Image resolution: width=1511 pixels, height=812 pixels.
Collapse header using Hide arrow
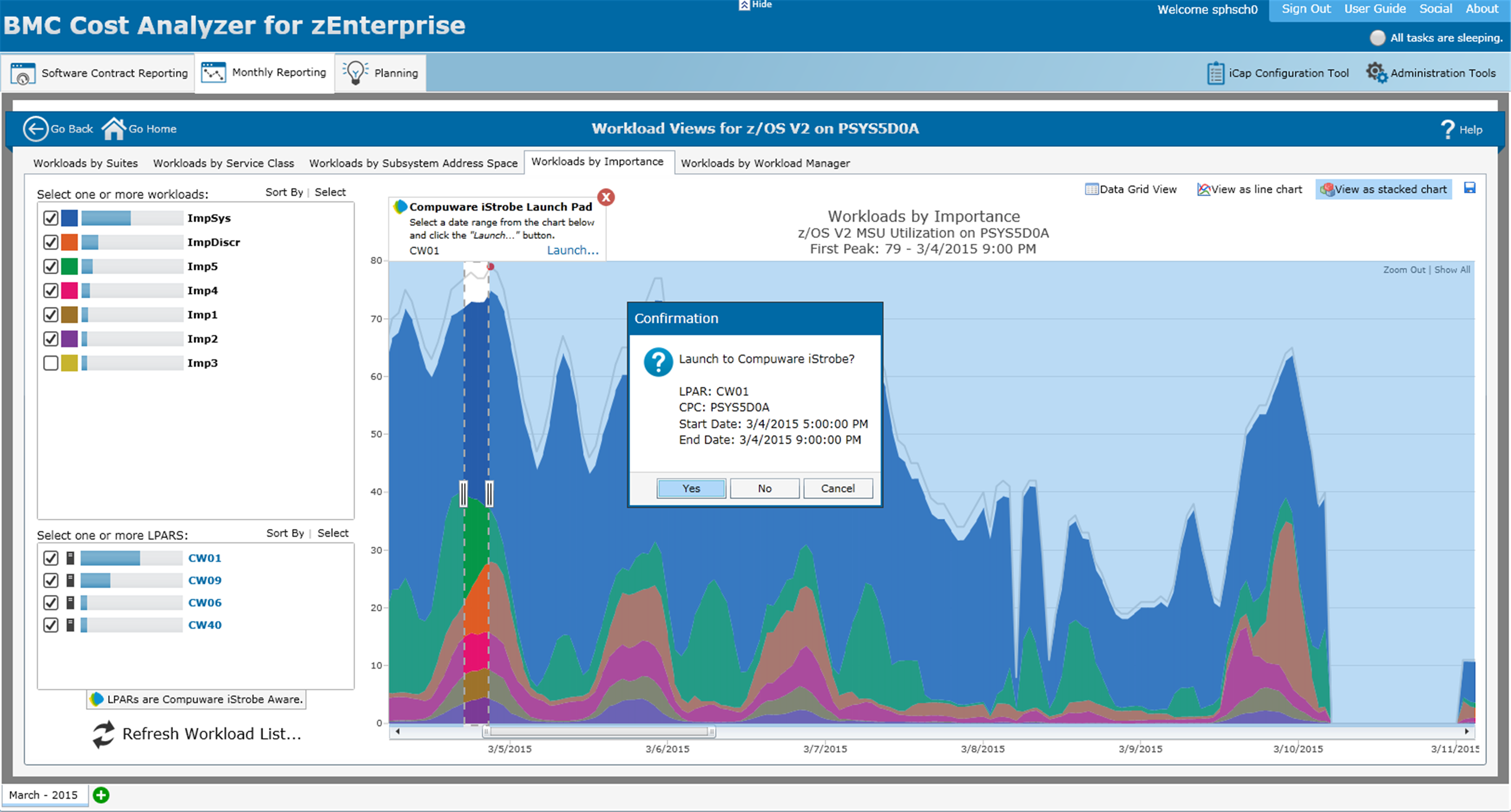pos(744,5)
